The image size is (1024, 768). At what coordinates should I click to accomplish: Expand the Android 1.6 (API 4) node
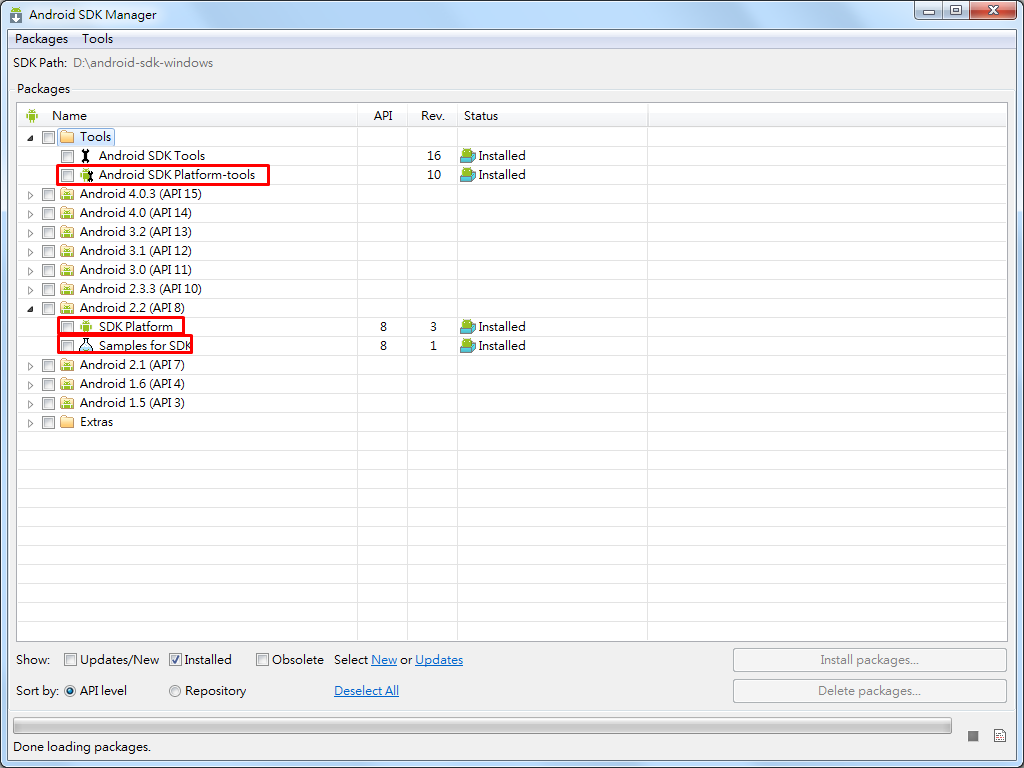tap(30, 385)
